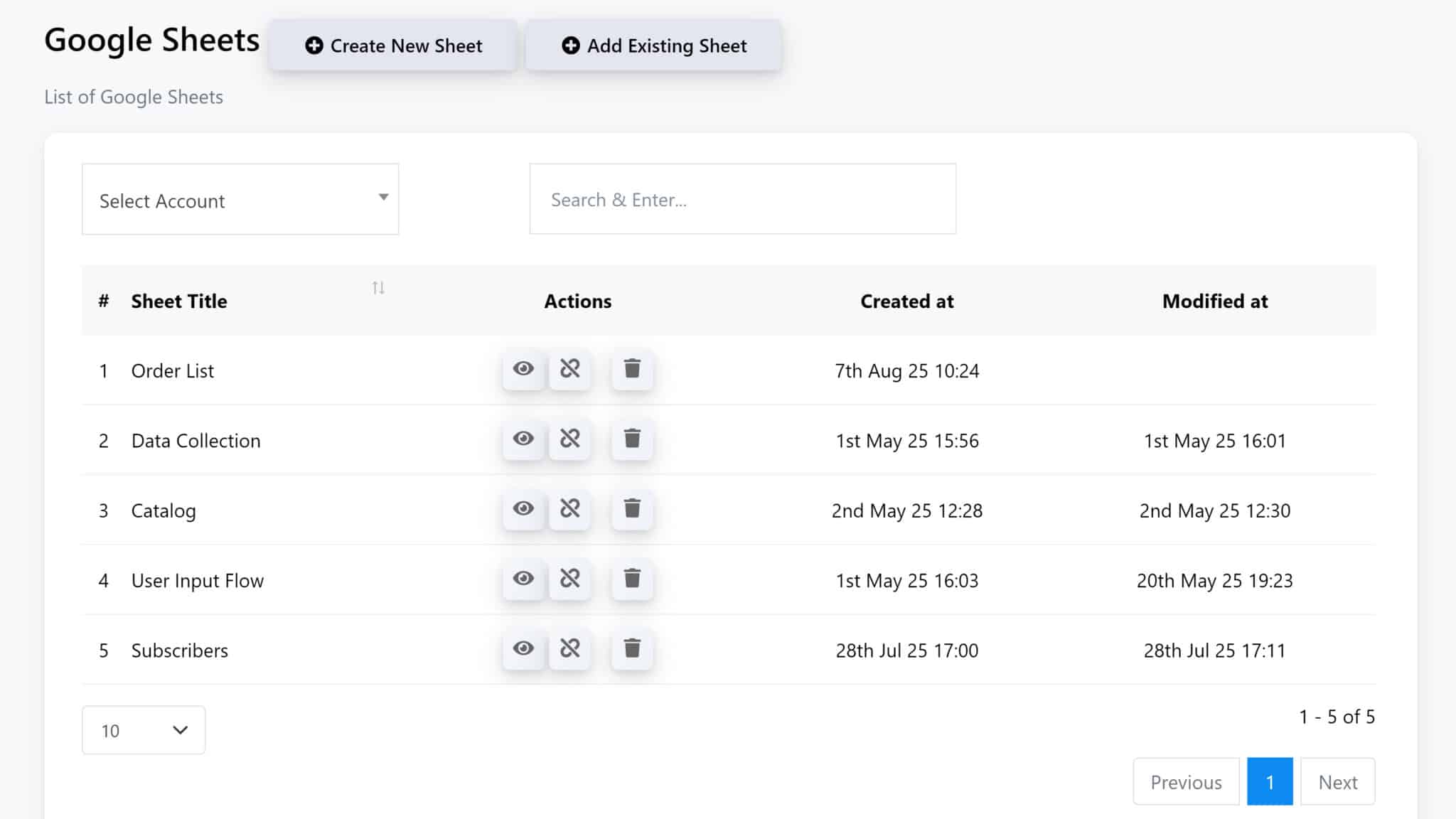Focus the Search & Enter field
Screen dimensions: 1456x819
742,199
